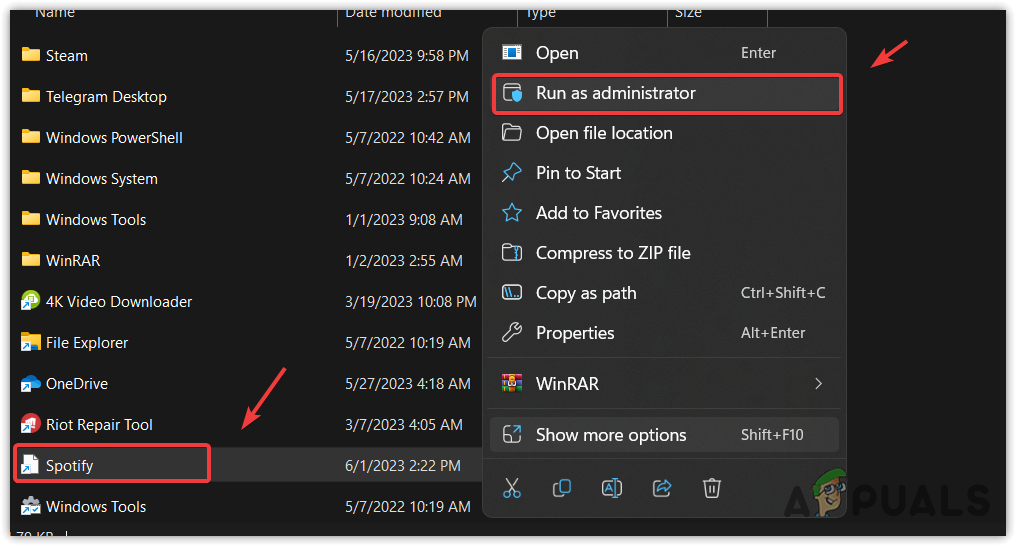1016x546 pixels.
Task: Select the 4K Video Downloader shortcut icon
Action: click(30, 301)
